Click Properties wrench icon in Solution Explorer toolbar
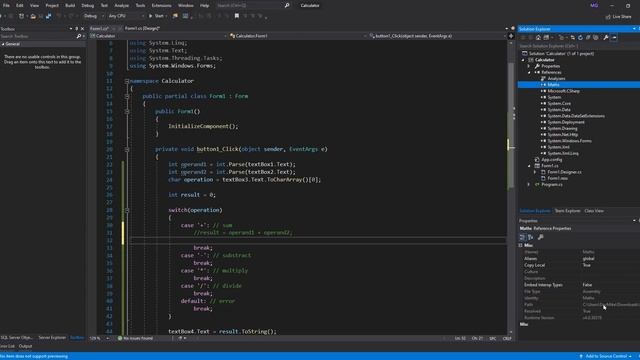The width and height of the screenshot is (640, 360). pyautogui.click(x=606, y=38)
